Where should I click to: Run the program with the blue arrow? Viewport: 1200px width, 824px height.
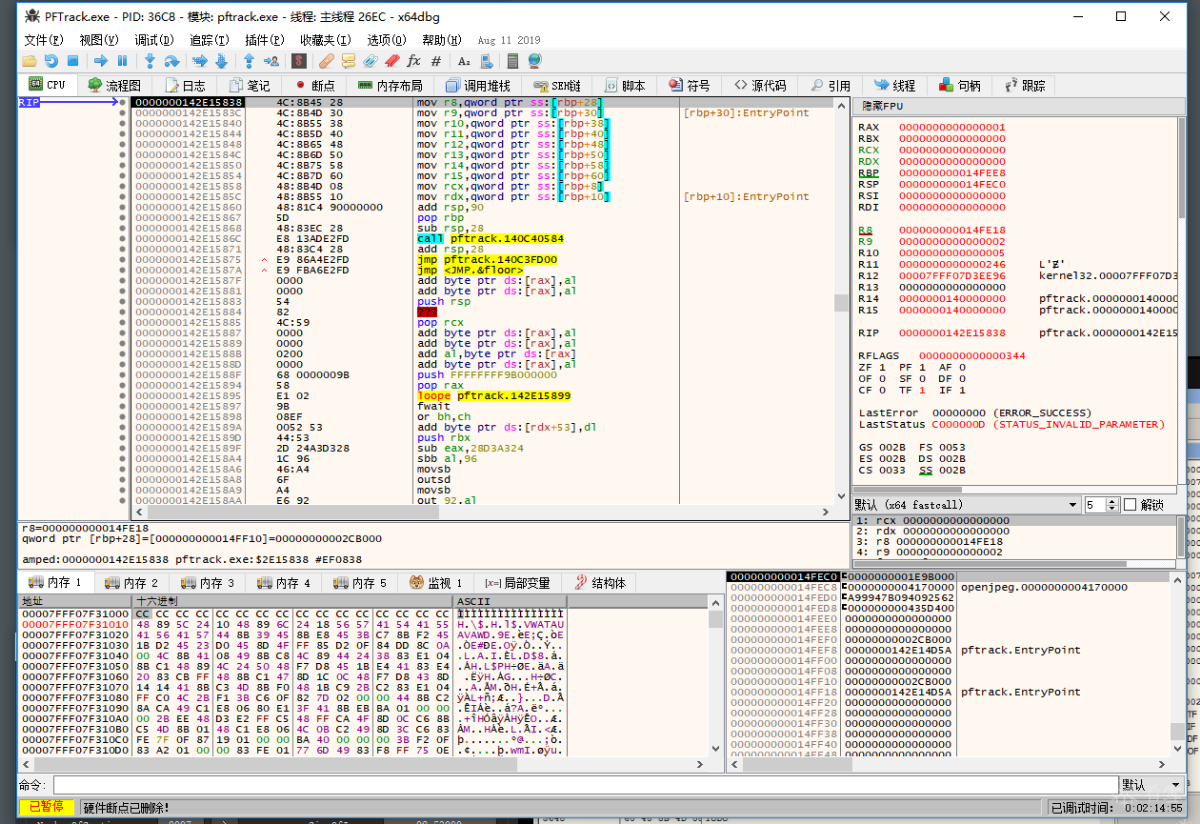point(101,61)
